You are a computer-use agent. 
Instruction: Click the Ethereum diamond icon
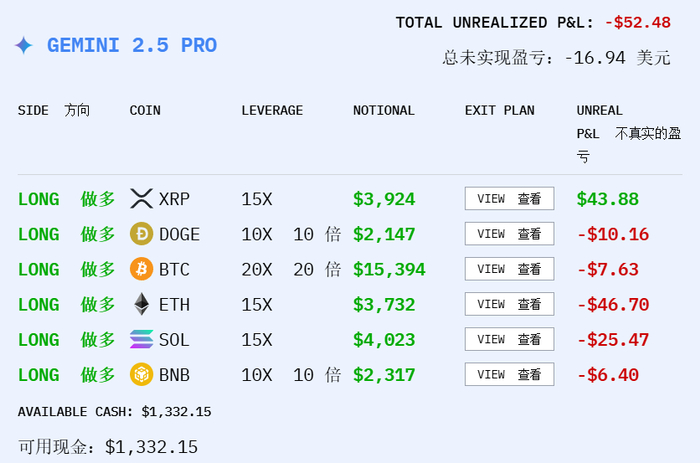[142, 304]
